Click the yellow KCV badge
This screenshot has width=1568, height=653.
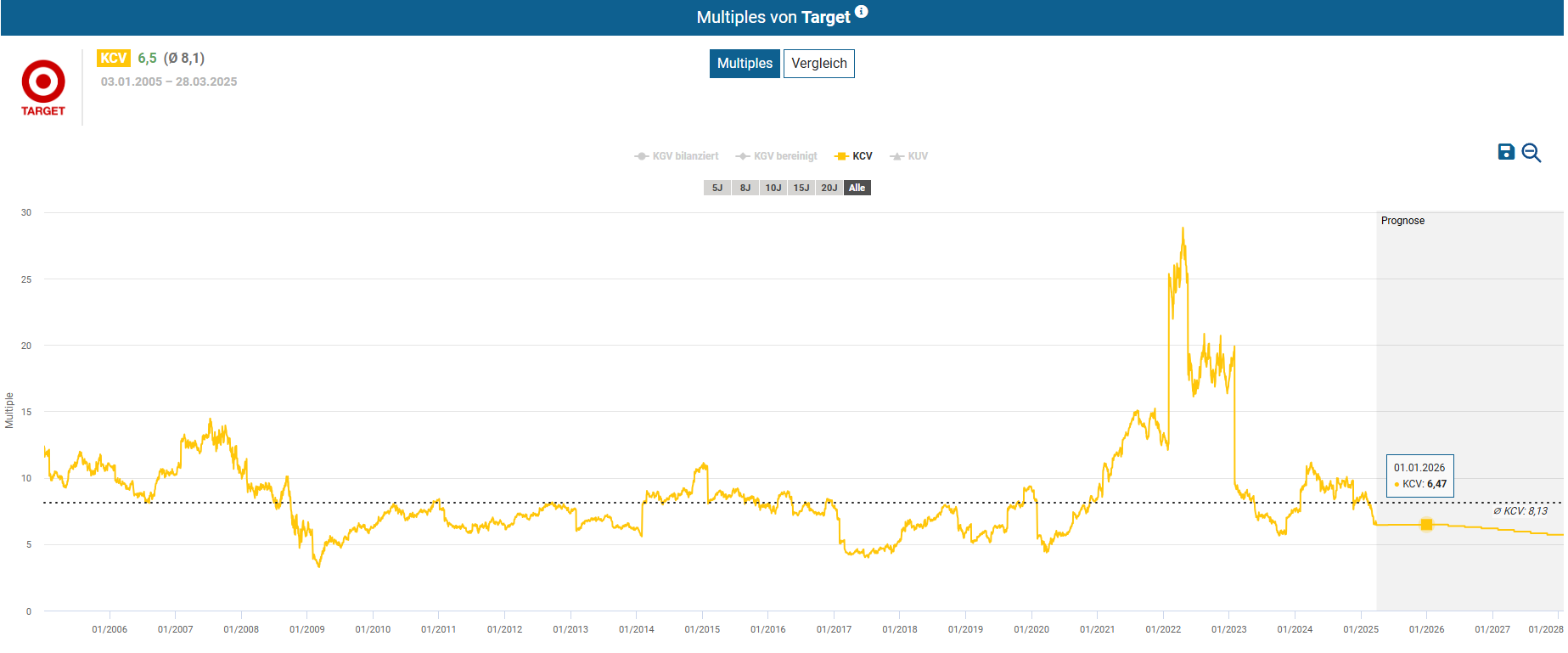[113, 59]
